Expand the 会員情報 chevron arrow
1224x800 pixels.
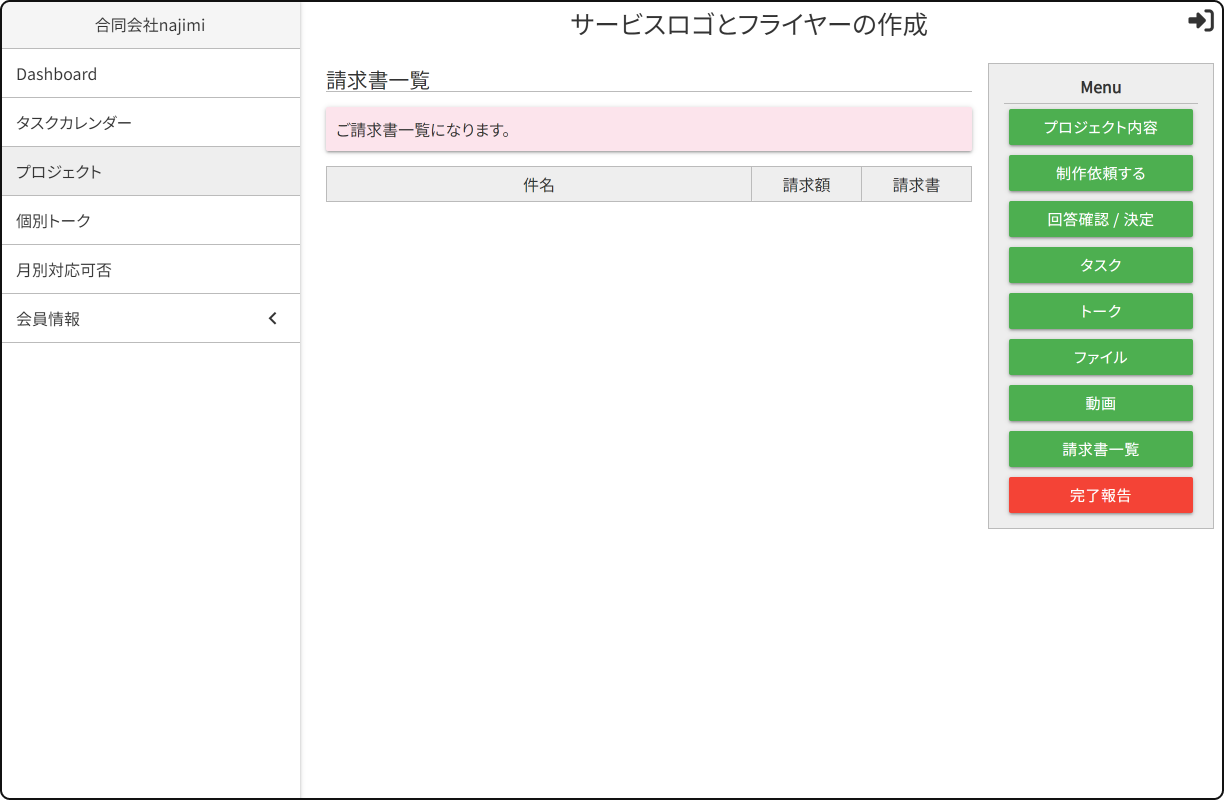pos(273,319)
